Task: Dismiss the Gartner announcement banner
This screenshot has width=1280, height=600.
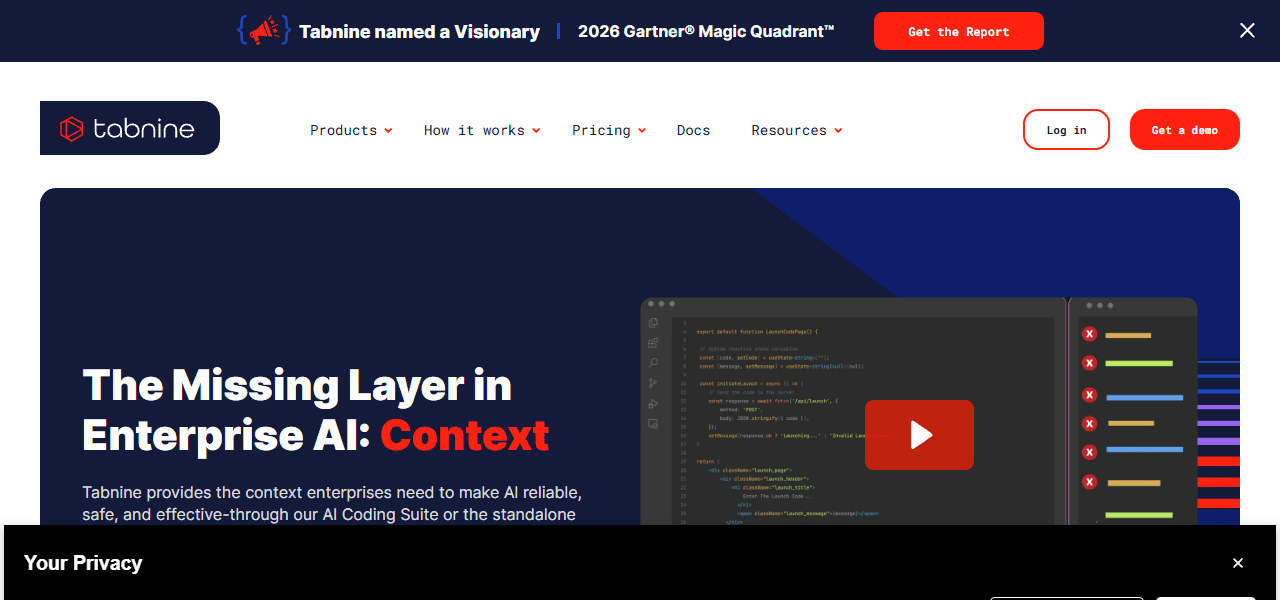Action: [1247, 31]
